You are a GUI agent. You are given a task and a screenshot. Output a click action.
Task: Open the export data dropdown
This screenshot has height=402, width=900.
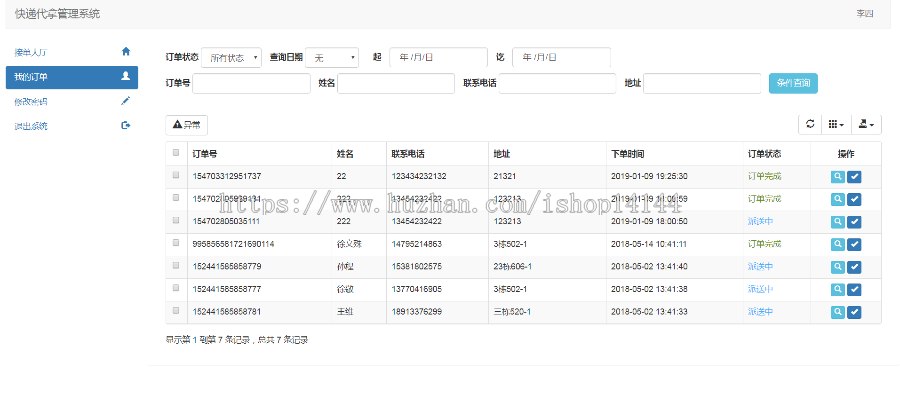tap(866, 125)
